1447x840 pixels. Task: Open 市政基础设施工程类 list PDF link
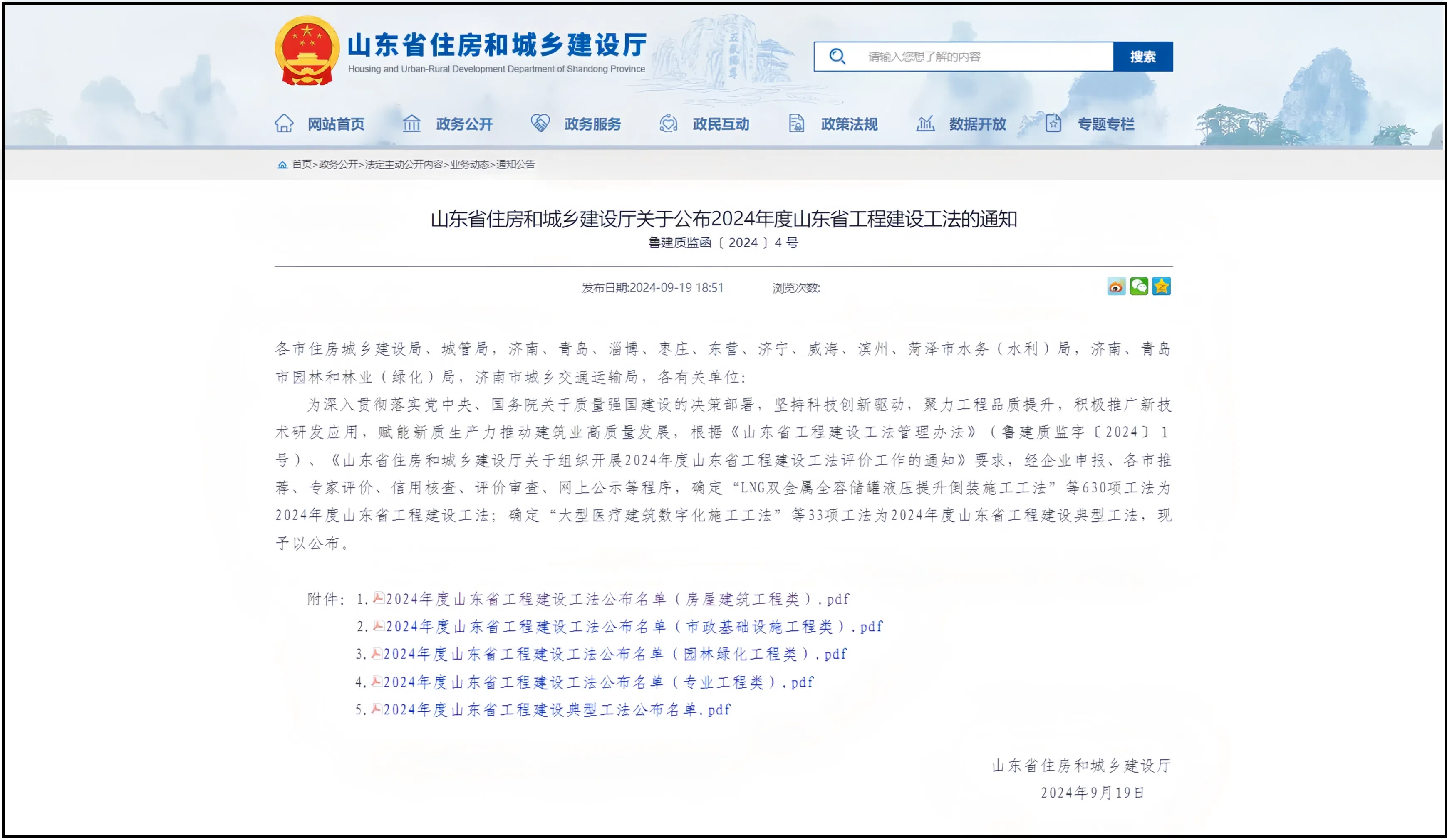tap(634, 627)
